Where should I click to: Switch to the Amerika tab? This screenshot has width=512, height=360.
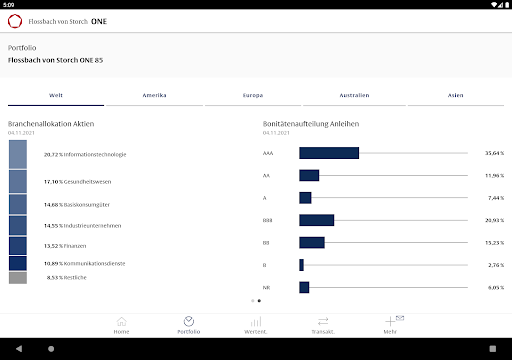(154, 95)
